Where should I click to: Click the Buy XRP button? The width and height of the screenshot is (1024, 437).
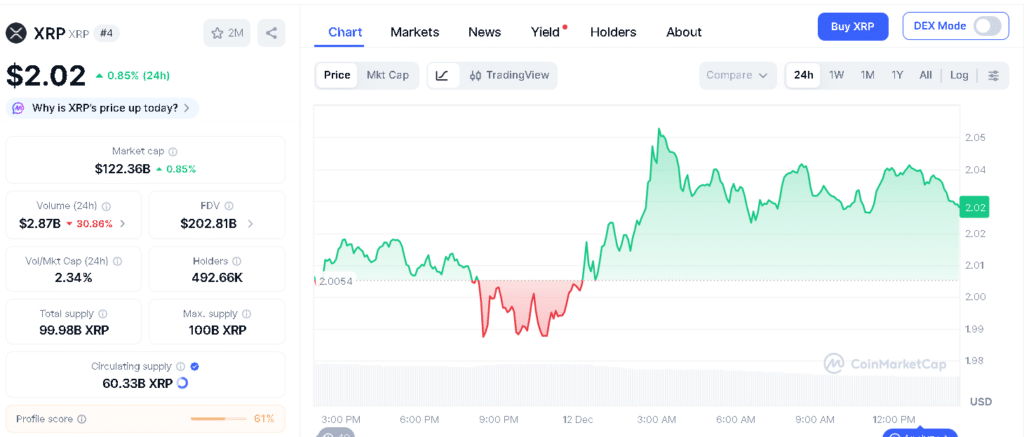[854, 26]
